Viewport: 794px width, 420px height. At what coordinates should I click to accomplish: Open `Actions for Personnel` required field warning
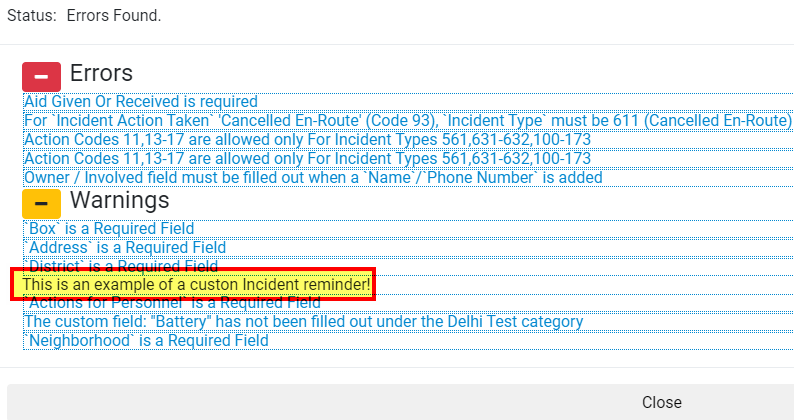click(x=172, y=303)
